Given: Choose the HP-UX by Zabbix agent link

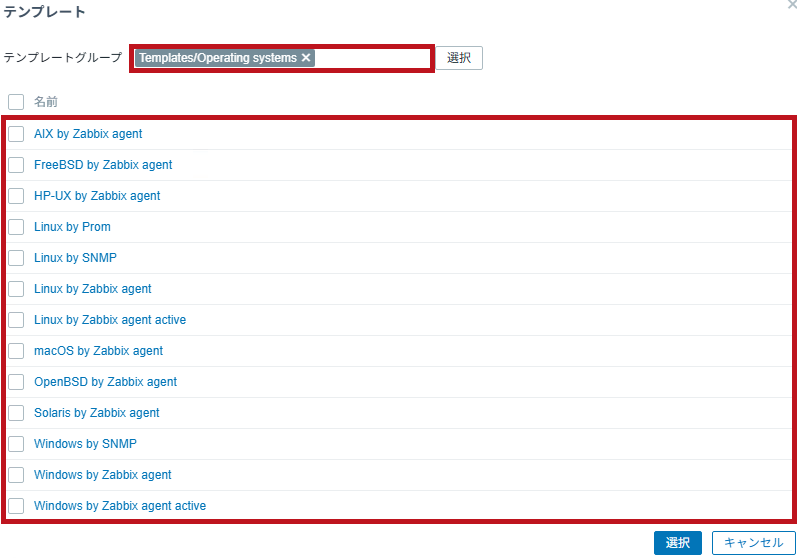Looking at the screenshot, I should click(x=97, y=196).
